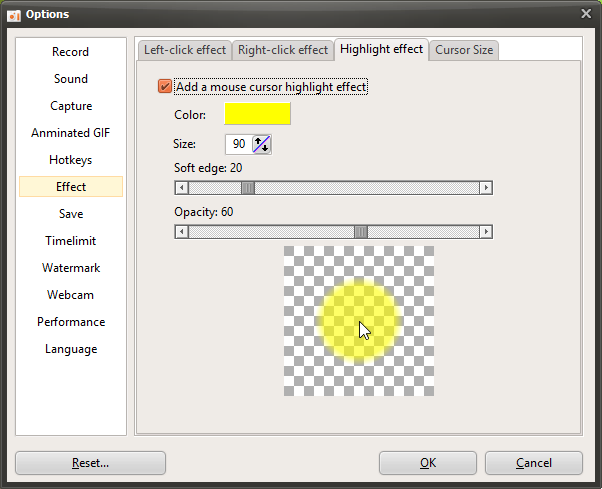Click Soft edge slider left arrow
Image resolution: width=602 pixels, height=489 pixels.
(x=181, y=187)
